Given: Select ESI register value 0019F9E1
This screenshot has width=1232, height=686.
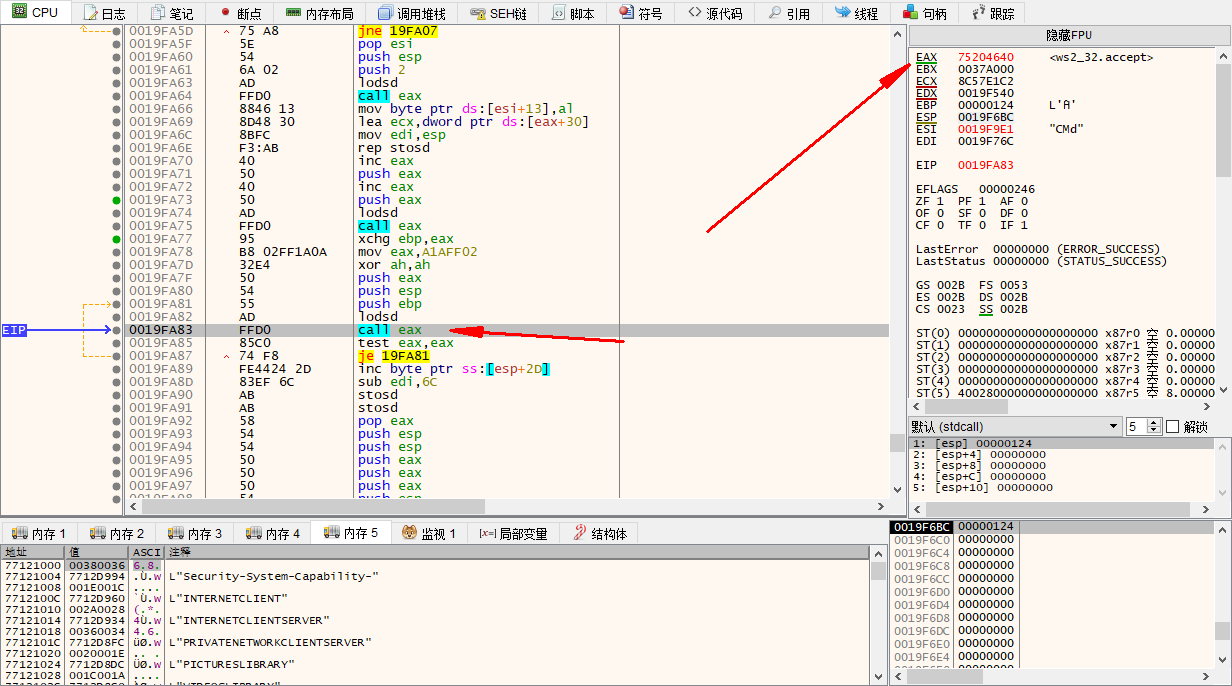Looking at the screenshot, I should [985, 129].
